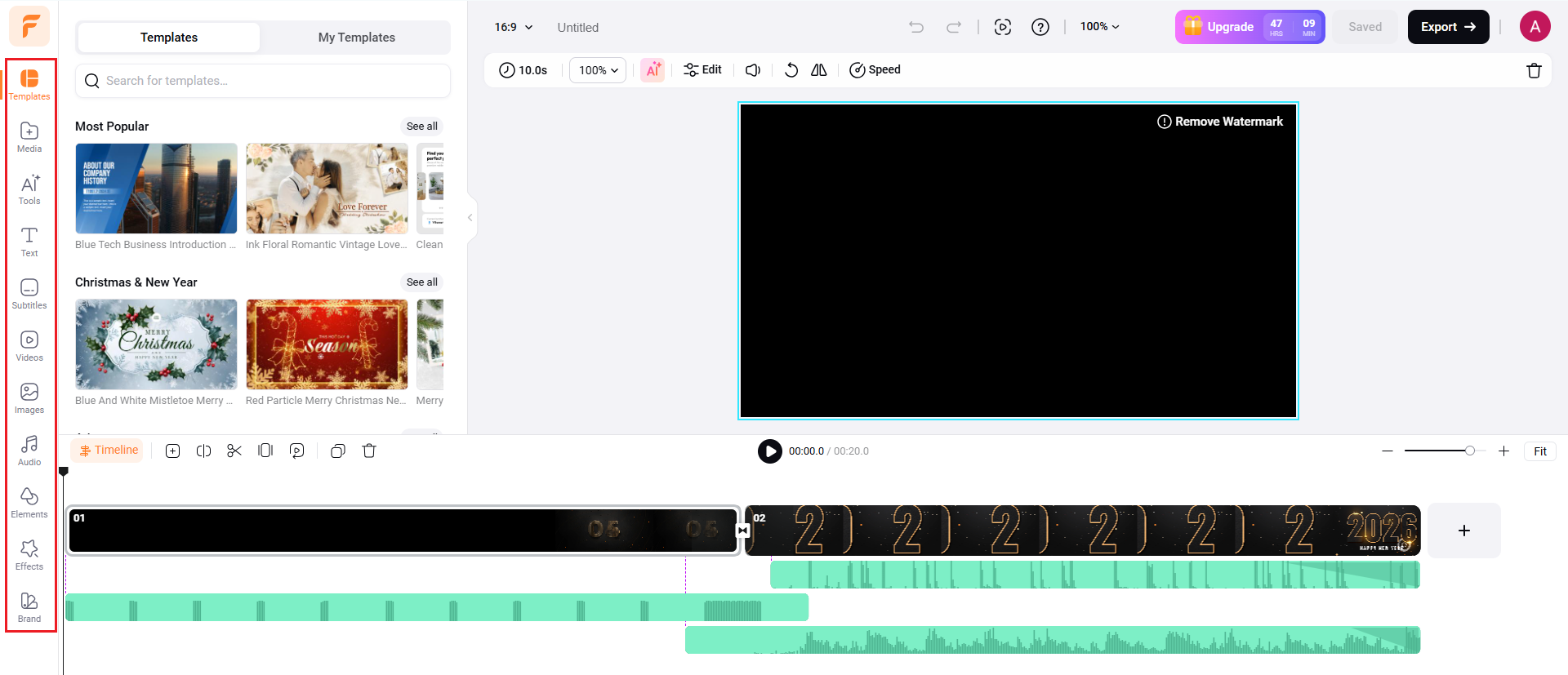Screen dimensions: 1568x675
Task: Click the Upgrade button
Action: click(x=1250, y=27)
